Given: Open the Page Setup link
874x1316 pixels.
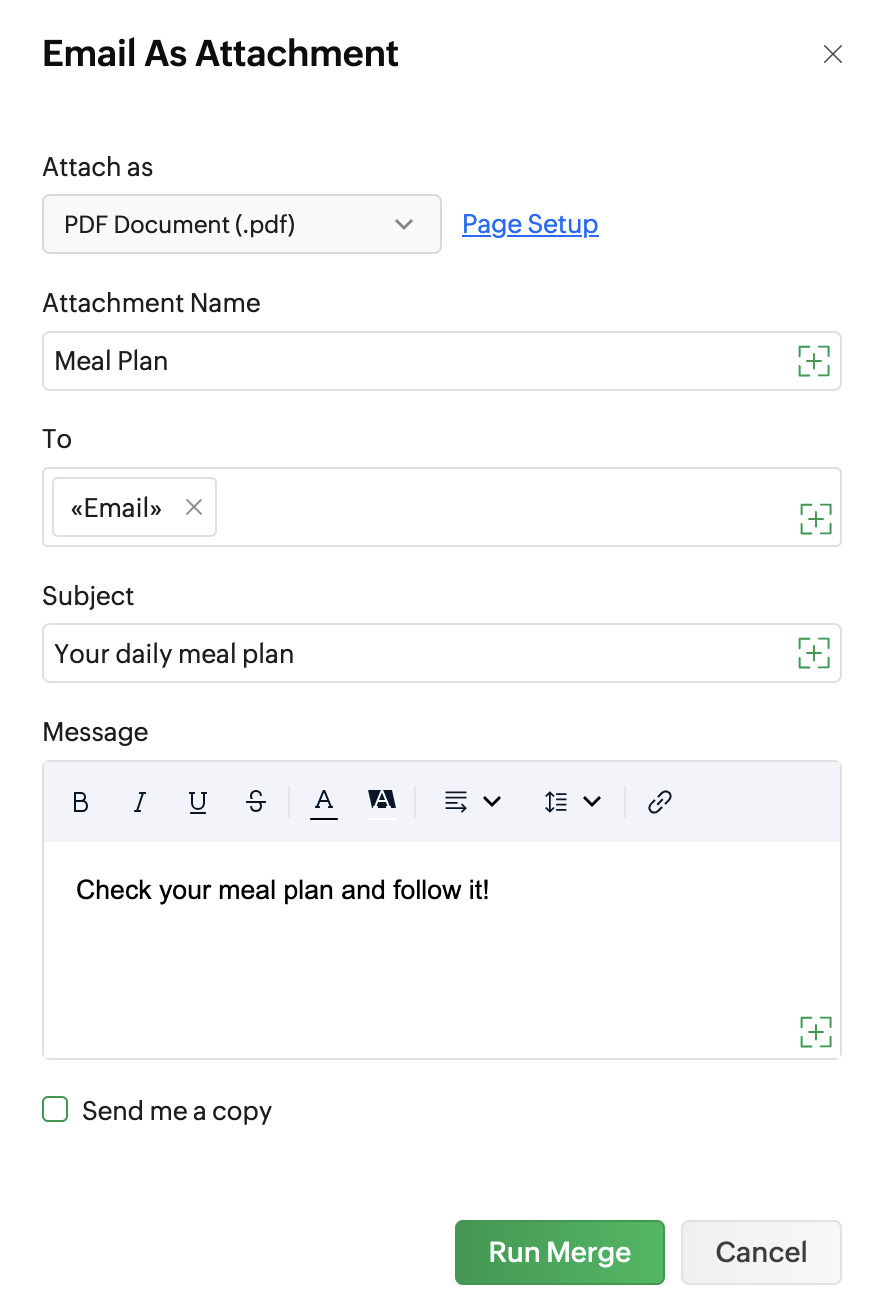Looking at the screenshot, I should pyautogui.click(x=530, y=224).
